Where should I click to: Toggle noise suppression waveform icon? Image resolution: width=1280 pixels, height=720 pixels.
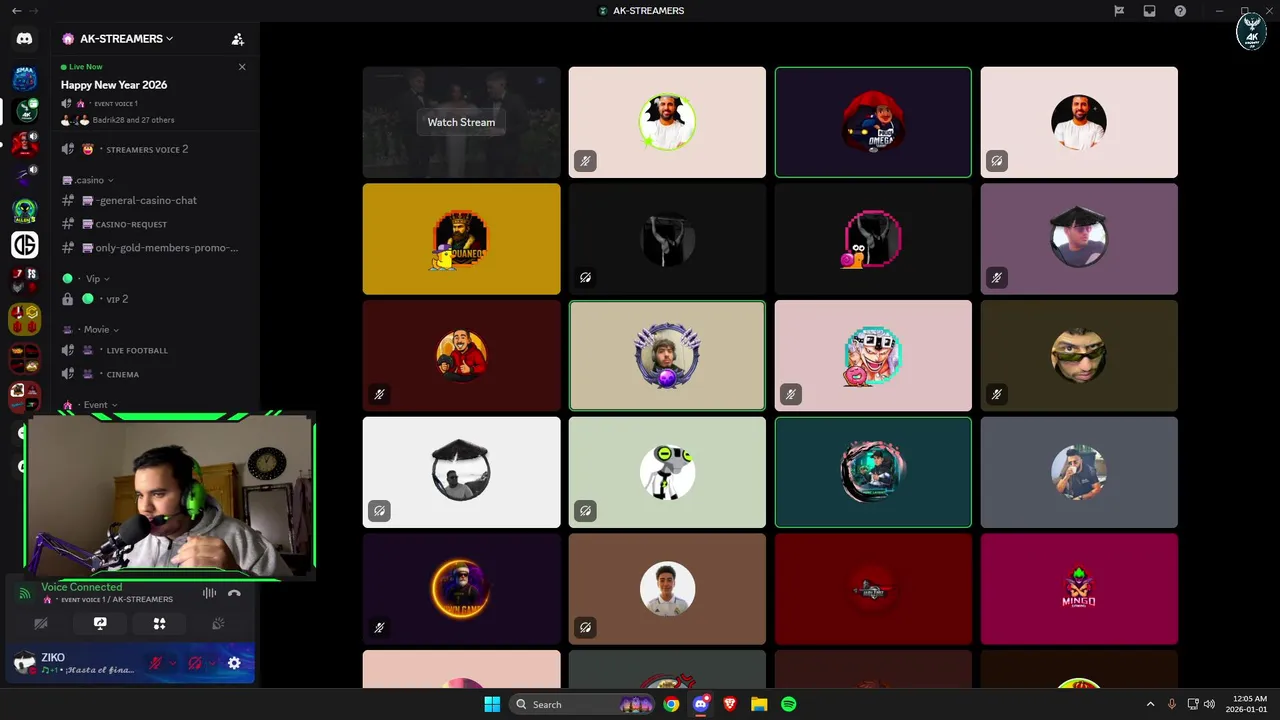pyautogui.click(x=209, y=593)
